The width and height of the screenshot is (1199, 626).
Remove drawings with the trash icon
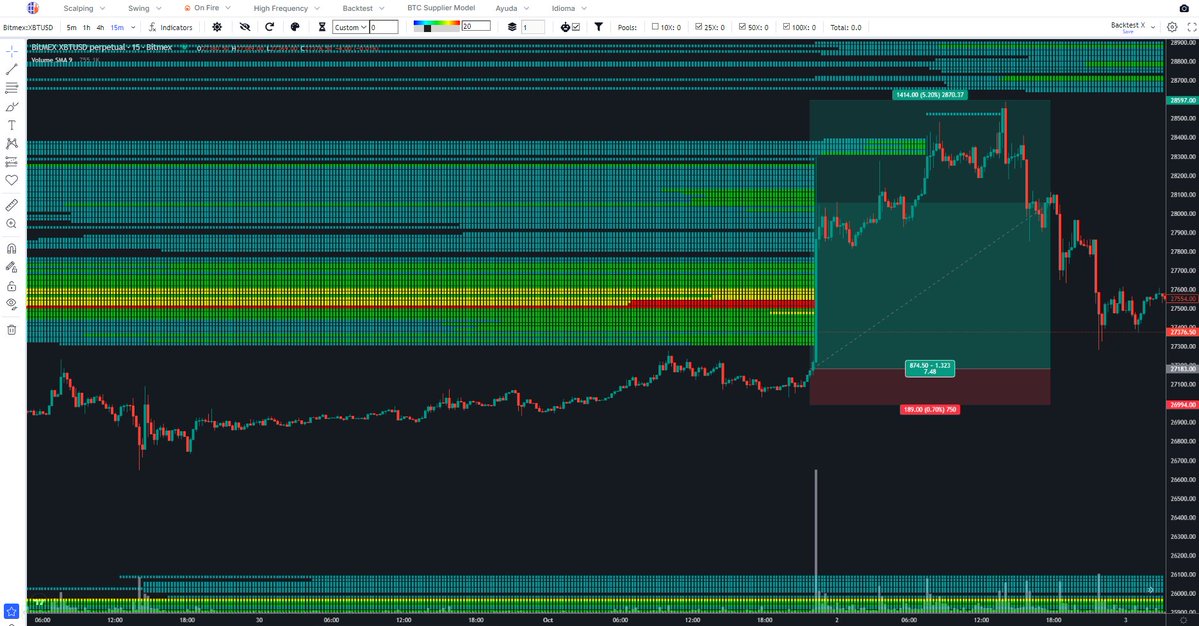[x=11, y=329]
